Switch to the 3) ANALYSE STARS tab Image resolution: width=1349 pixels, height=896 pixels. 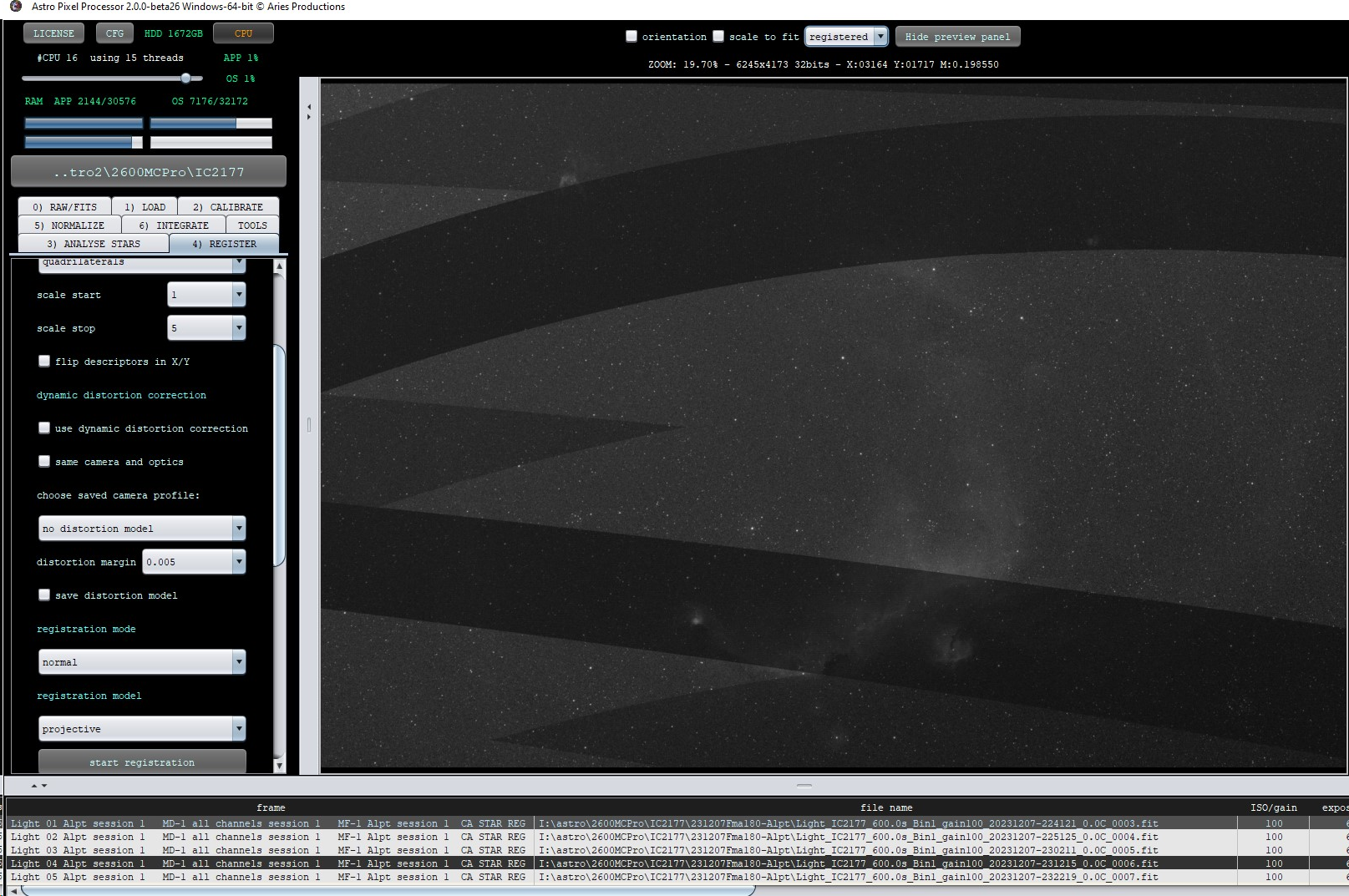tap(93, 243)
